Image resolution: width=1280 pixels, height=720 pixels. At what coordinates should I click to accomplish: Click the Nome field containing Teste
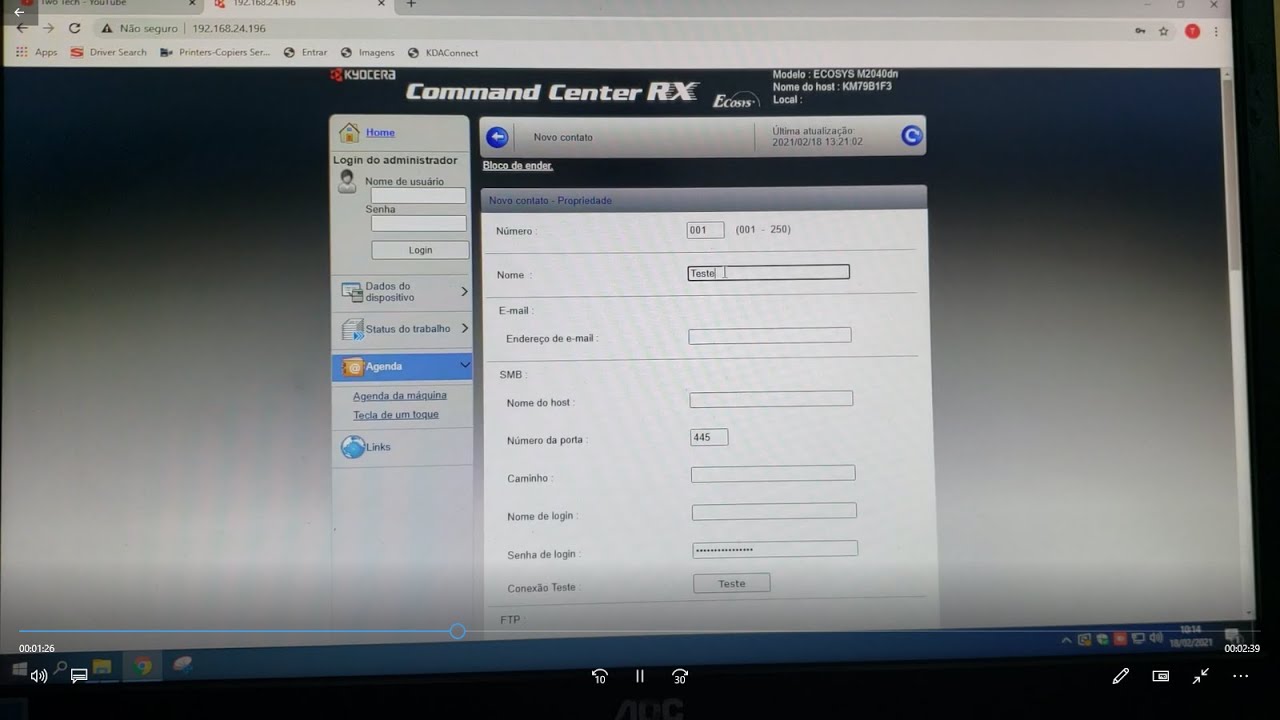coord(769,272)
